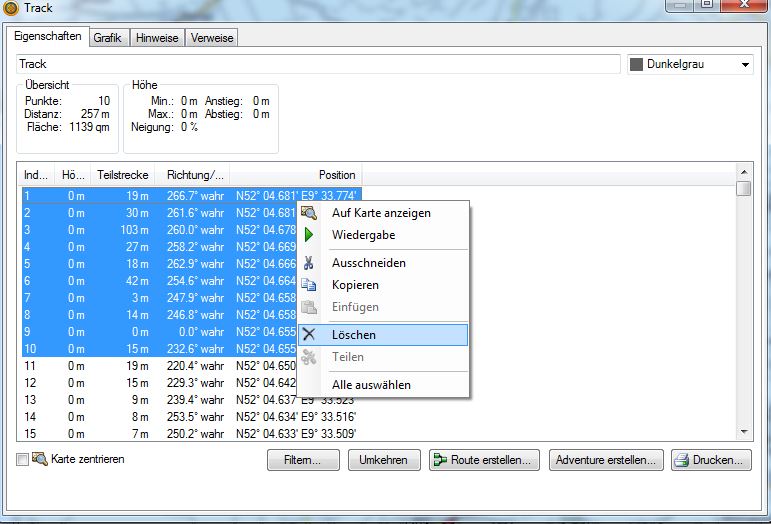Enable the Karte zentrieren checkbox
This screenshot has width=771, height=524.
(22, 460)
